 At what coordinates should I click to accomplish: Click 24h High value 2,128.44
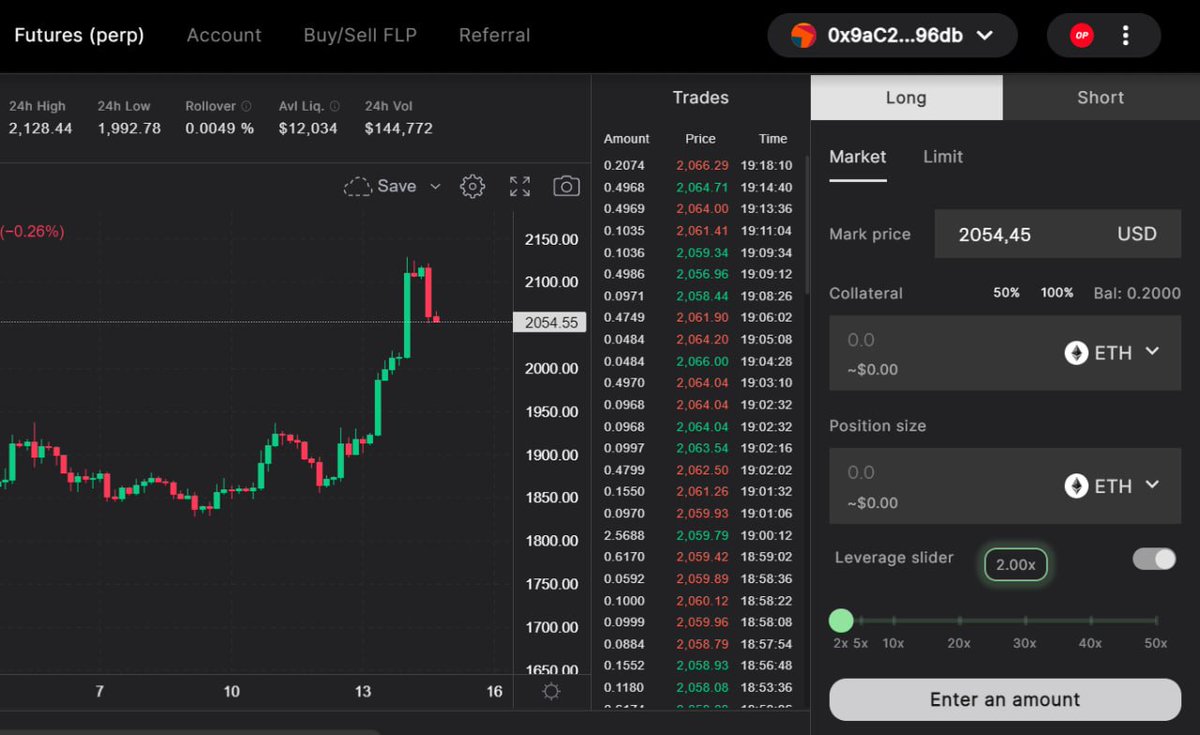(41, 128)
